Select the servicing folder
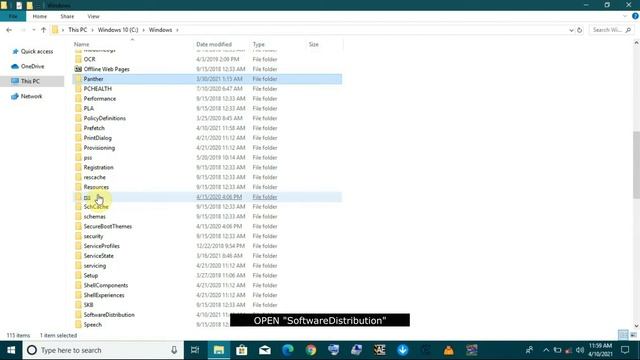Screen dimensions: 640x360 [x=95, y=265]
